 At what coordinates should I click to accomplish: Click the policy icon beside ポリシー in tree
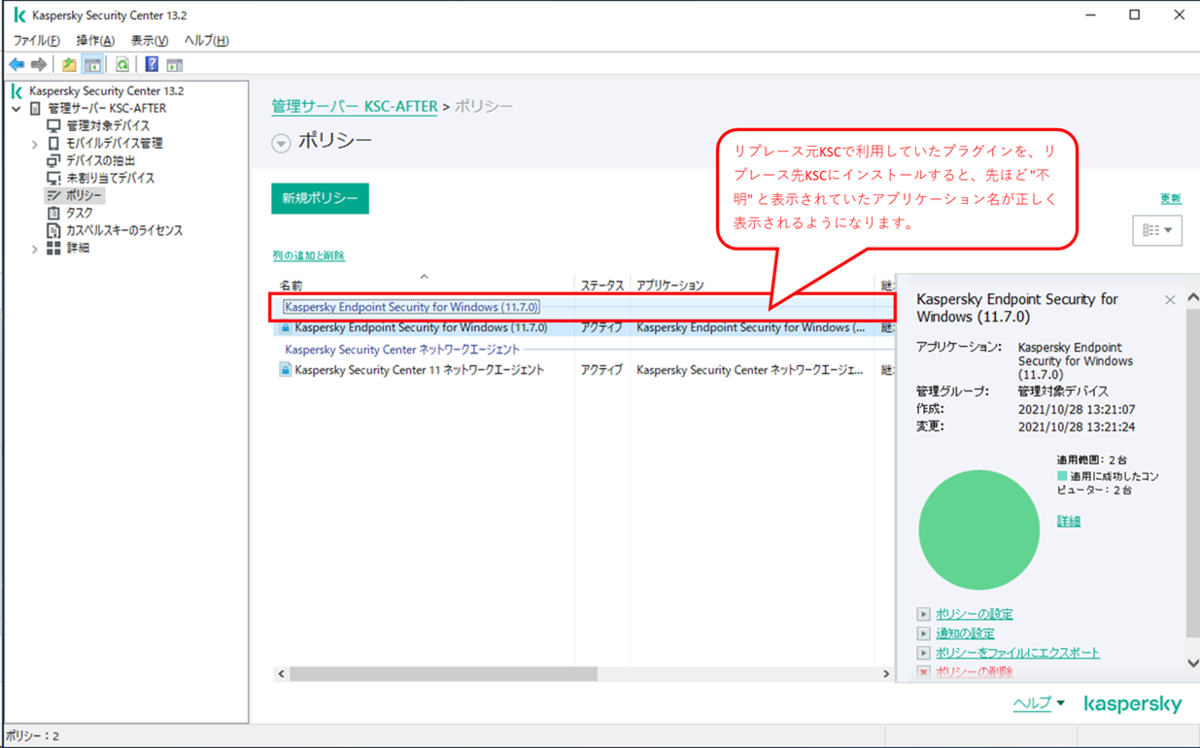[54, 195]
